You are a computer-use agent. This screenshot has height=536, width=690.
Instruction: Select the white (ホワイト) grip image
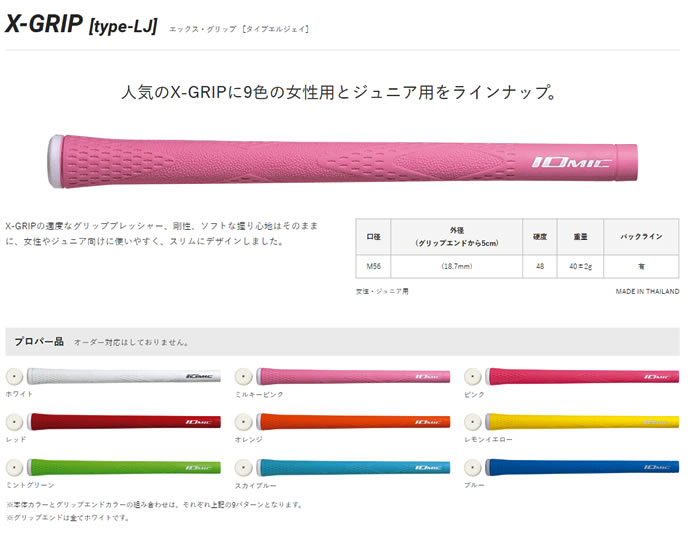pos(124,376)
